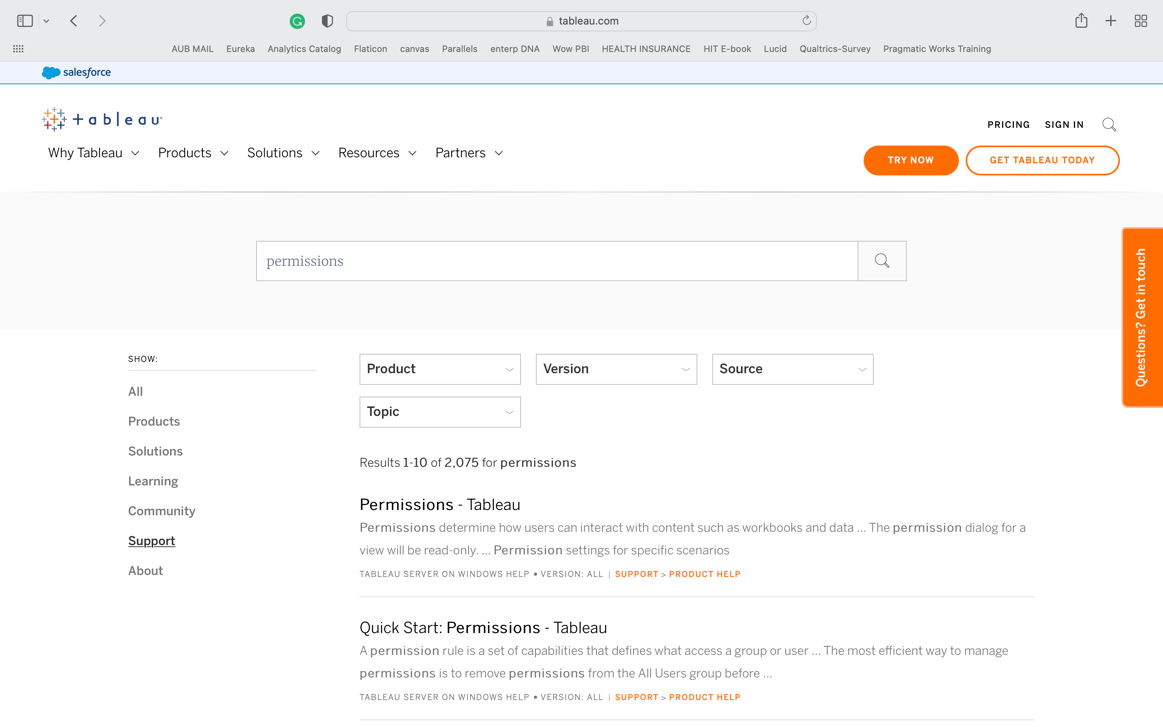Image resolution: width=1163 pixels, height=727 pixels.
Task: Open the enterp DNA bookmark
Action: pos(515,49)
